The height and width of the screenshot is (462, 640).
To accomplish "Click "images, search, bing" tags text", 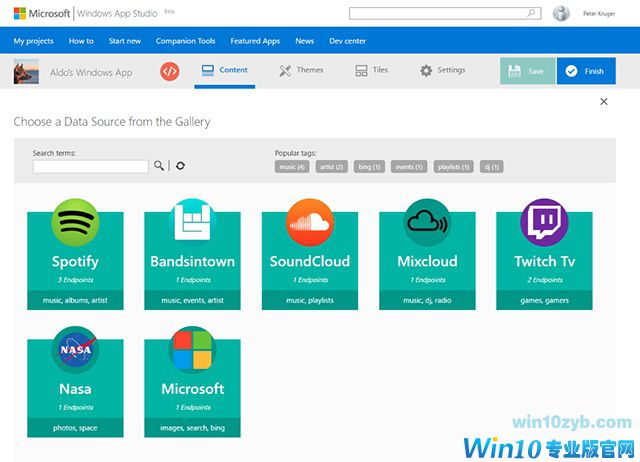I will [192, 428].
